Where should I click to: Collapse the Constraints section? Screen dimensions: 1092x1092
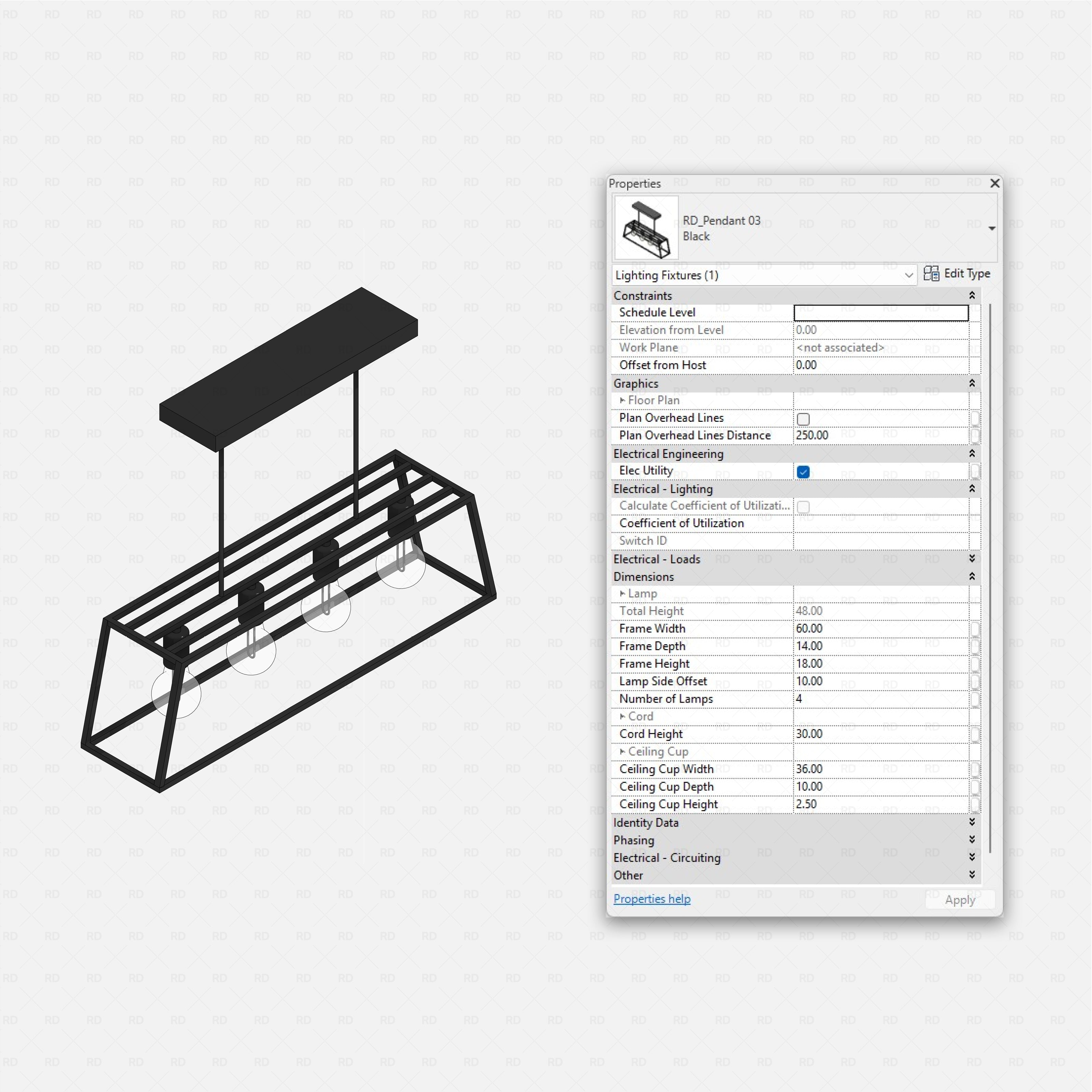click(x=972, y=296)
